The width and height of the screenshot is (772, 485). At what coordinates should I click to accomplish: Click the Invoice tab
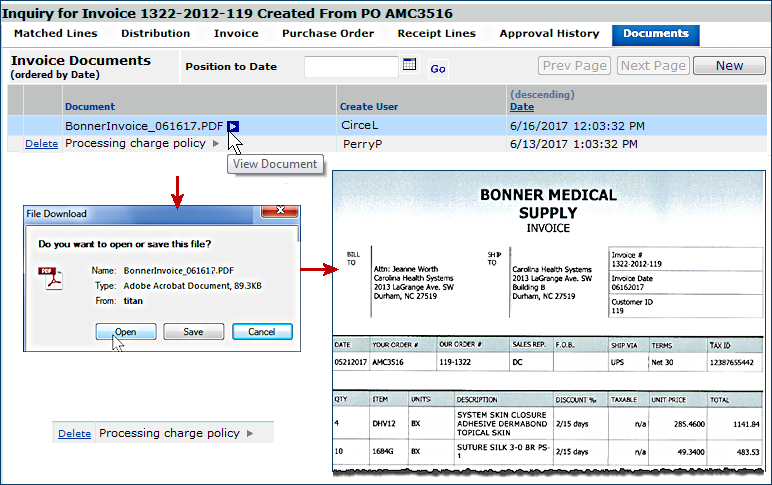[236, 34]
